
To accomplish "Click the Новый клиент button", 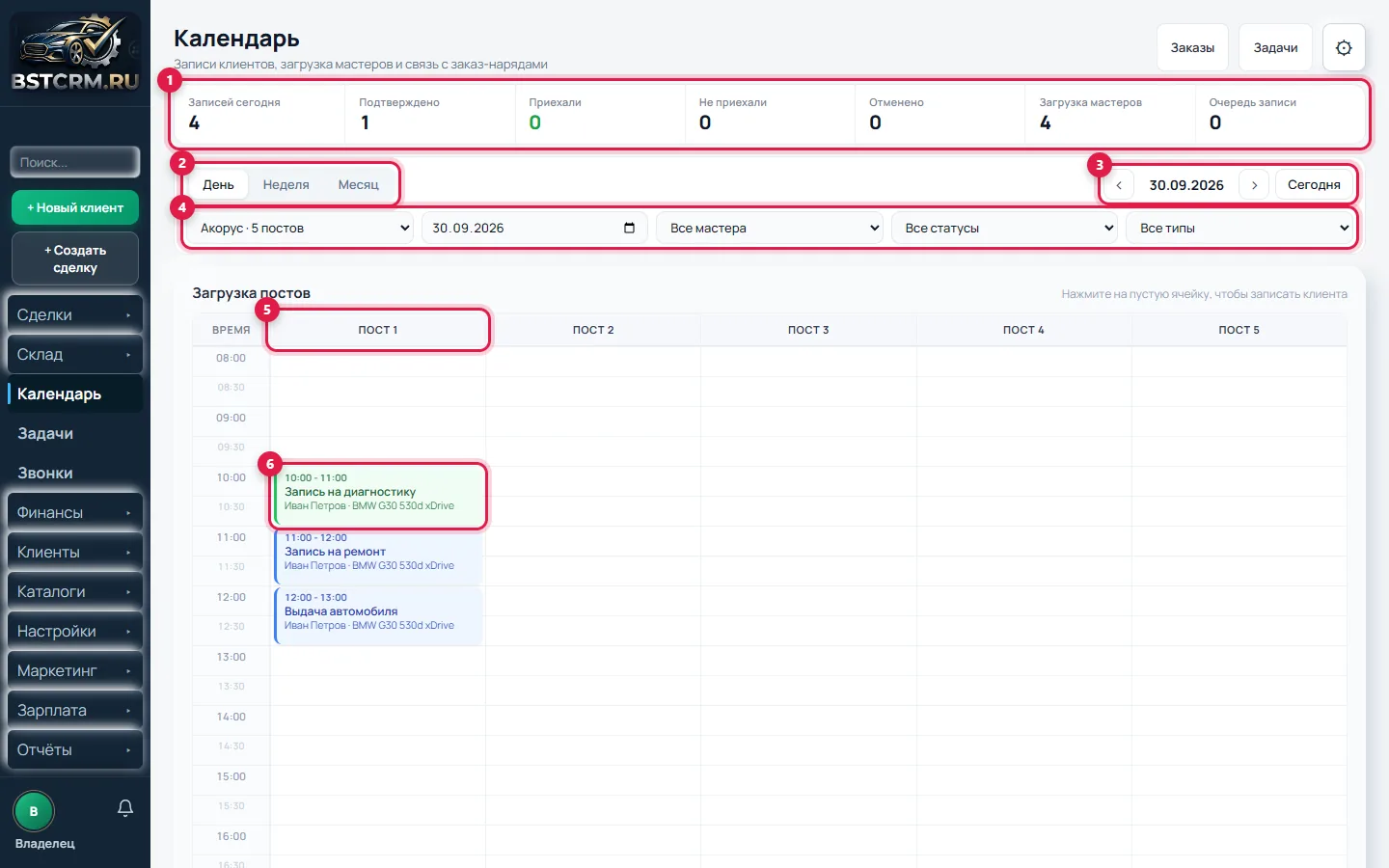I will click(x=75, y=207).
